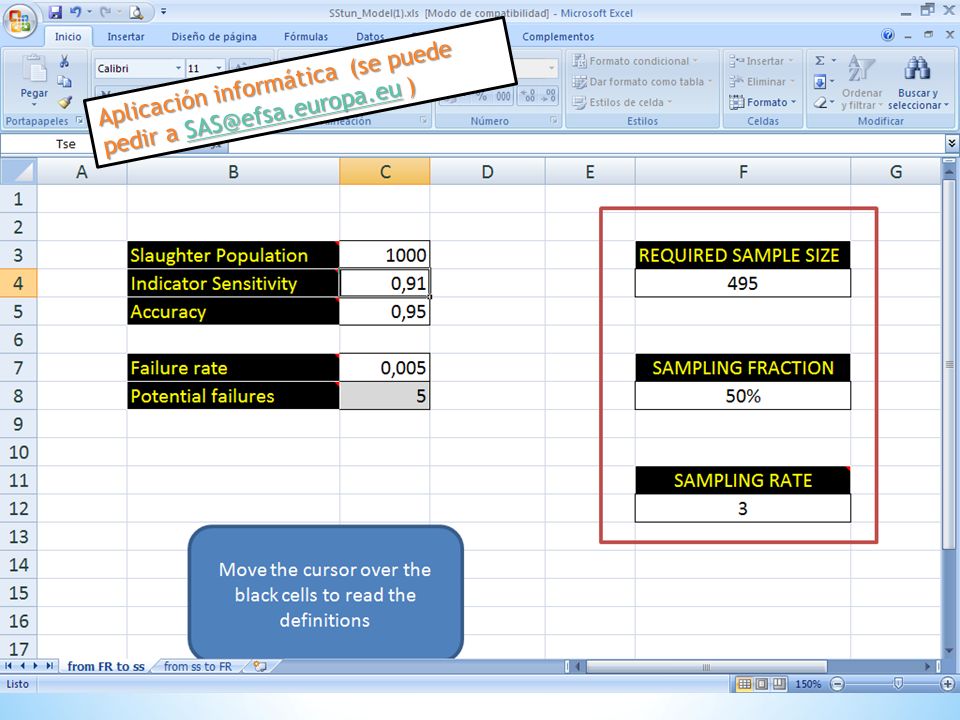Select the Format Painter brush icon
The width and height of the screenshot is (960, 720).
tap(65, 102)
